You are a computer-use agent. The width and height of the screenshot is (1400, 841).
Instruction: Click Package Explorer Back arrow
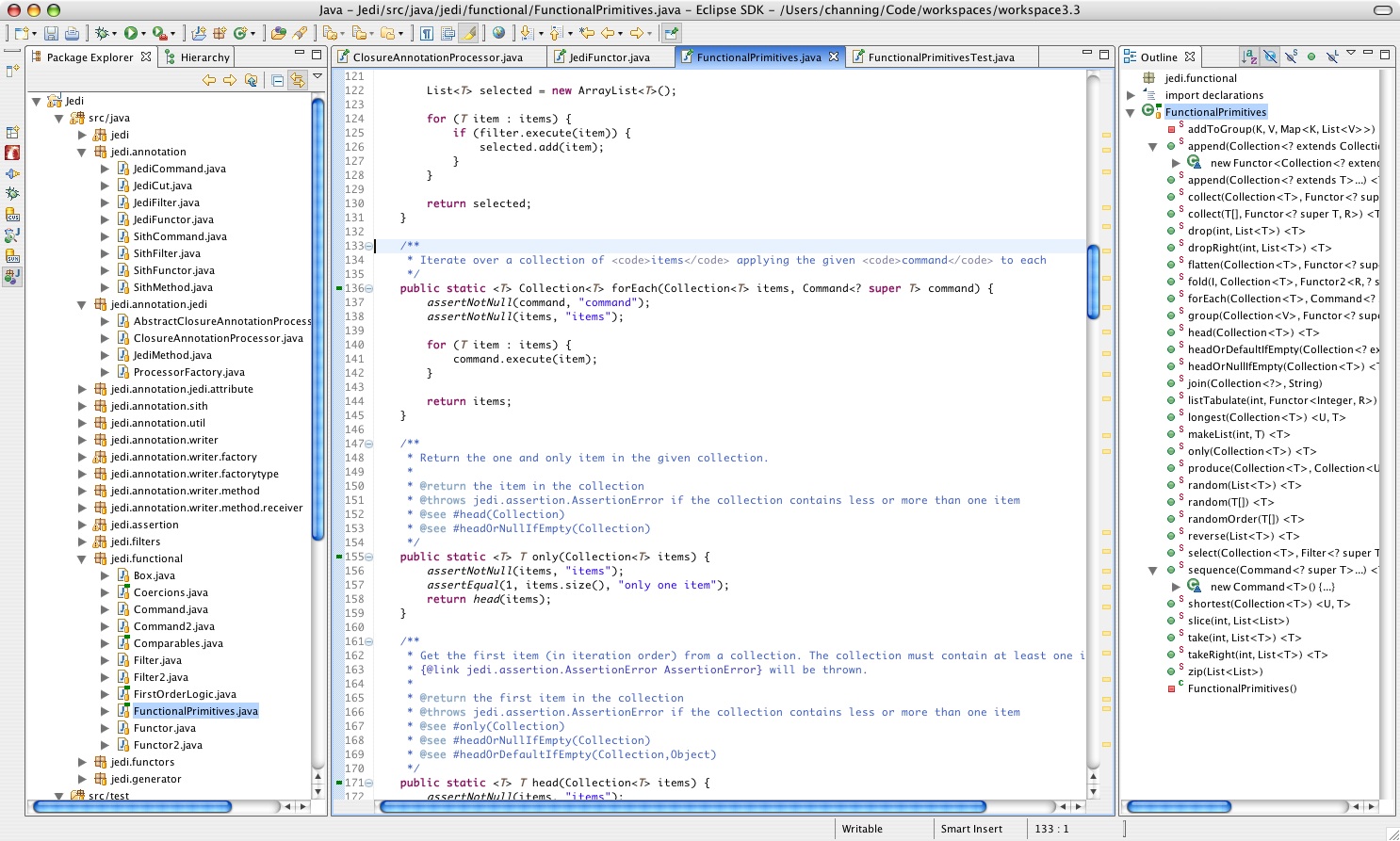pos(209,80)
